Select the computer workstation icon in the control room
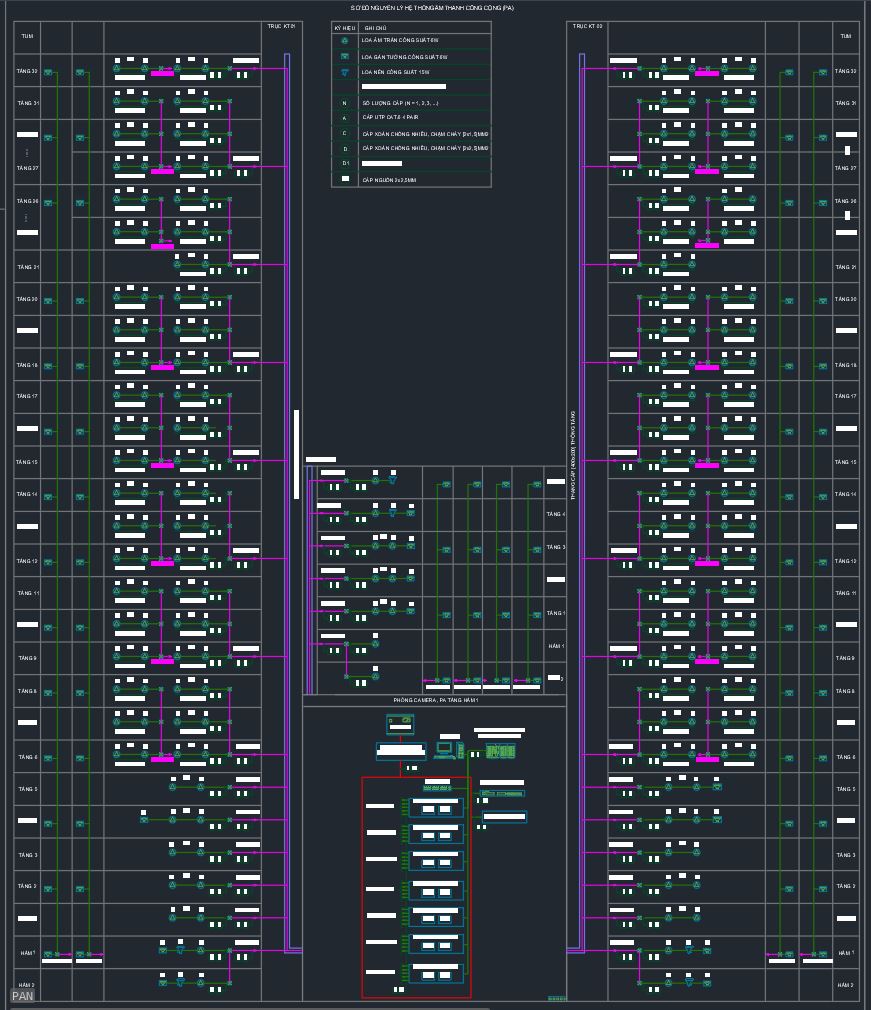The width and height of the screenshot is (871, 1010). (x=445, y=749)
